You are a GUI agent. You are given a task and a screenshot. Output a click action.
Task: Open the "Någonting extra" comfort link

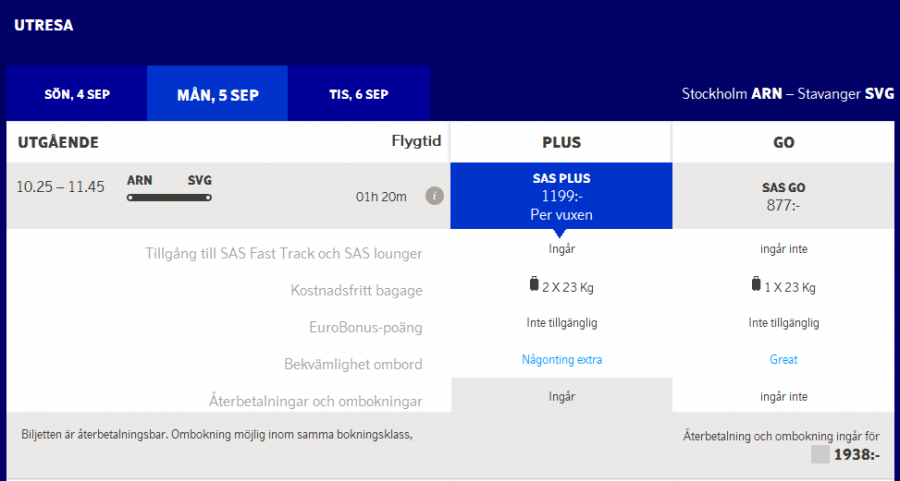coord(561,360)
